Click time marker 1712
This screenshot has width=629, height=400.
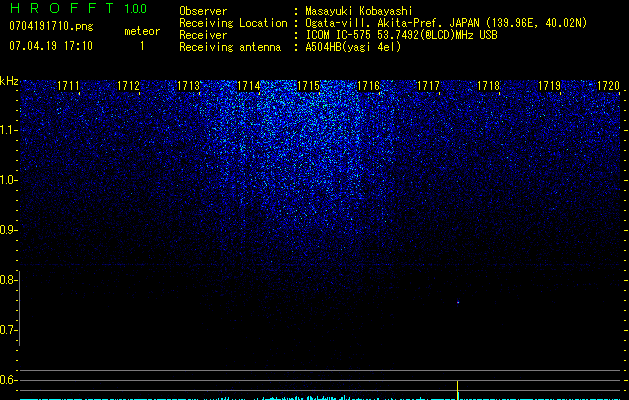click(x=128, y=86)
